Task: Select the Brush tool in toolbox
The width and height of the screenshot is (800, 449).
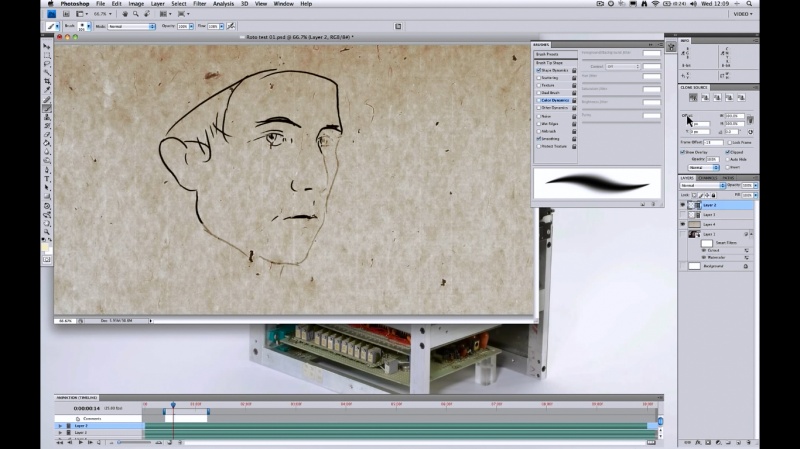Action: tap(47, 109)
